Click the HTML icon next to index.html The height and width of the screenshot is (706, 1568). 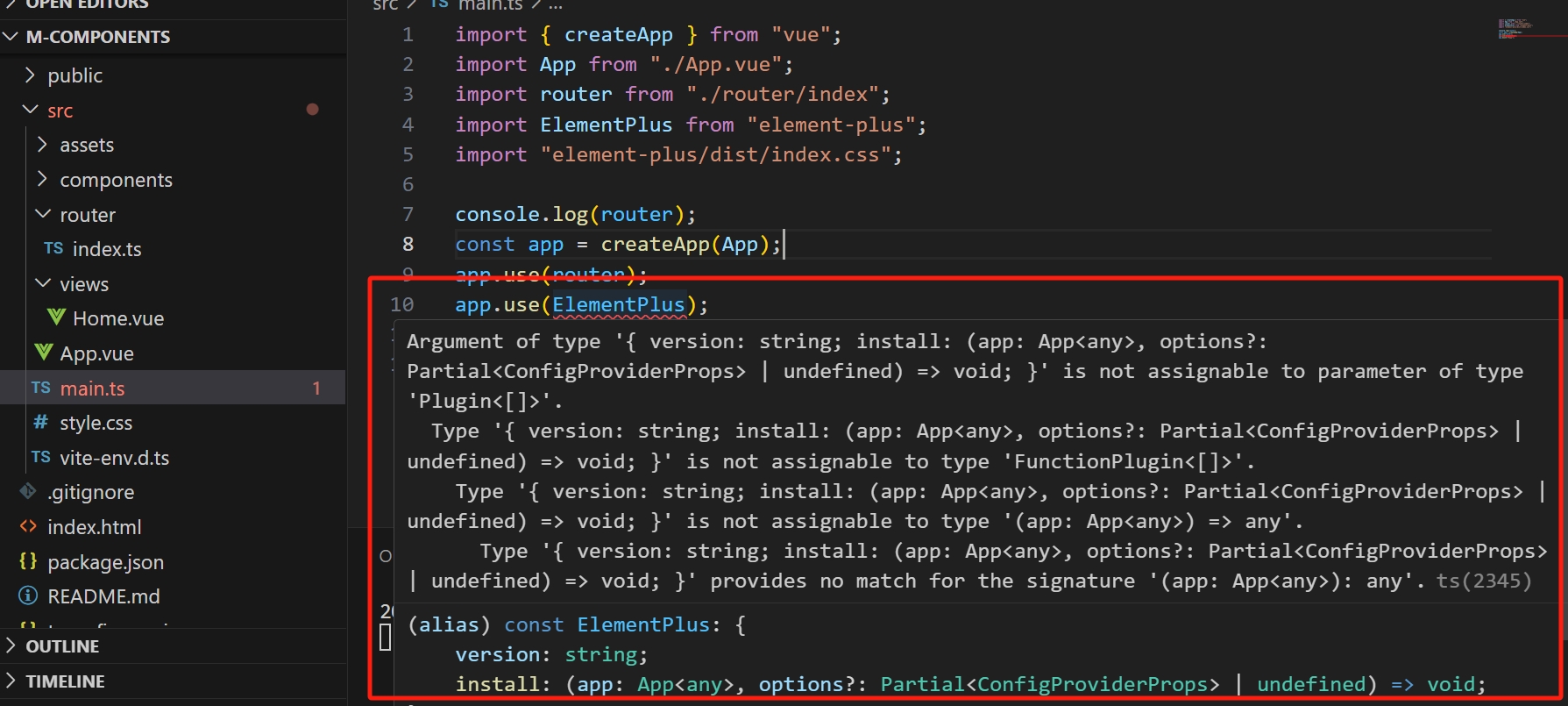pos(28,527)
